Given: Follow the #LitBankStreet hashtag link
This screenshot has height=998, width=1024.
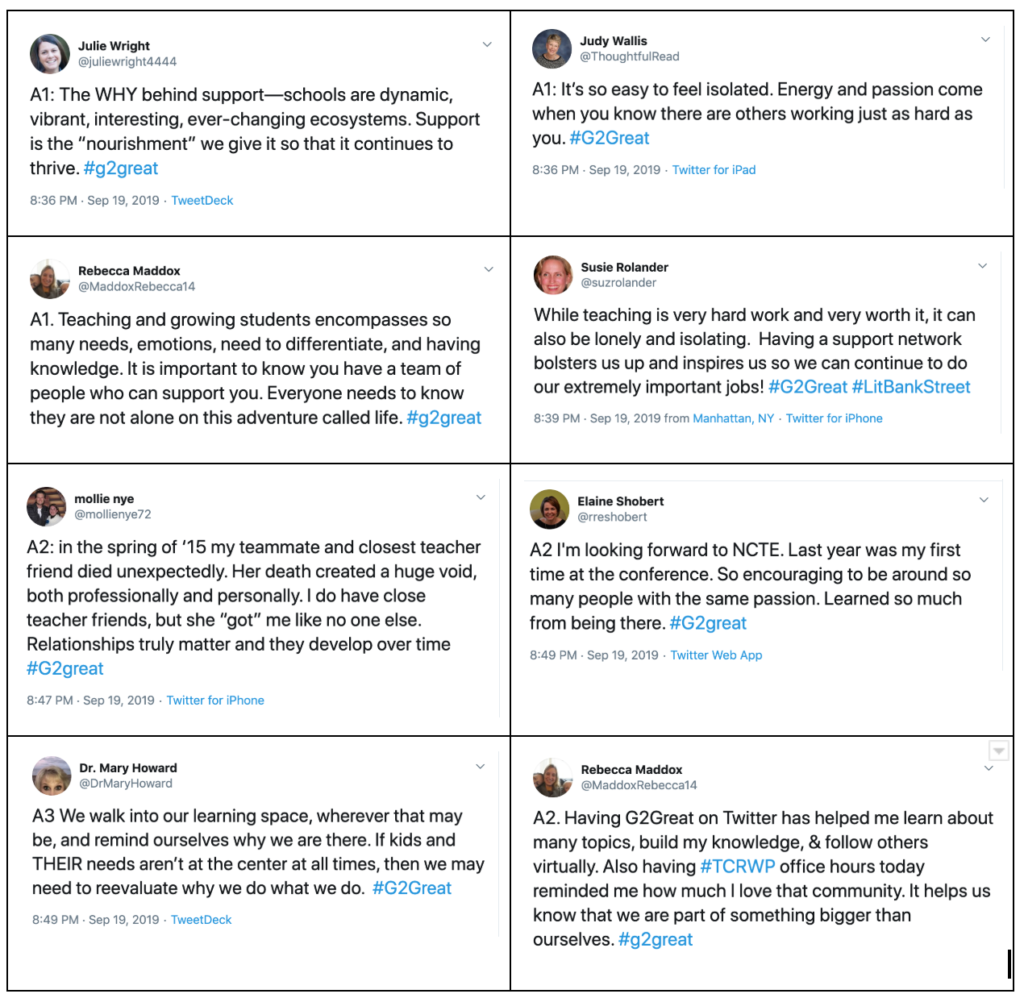Looking at the screenshot, I should tap(911, 387).
